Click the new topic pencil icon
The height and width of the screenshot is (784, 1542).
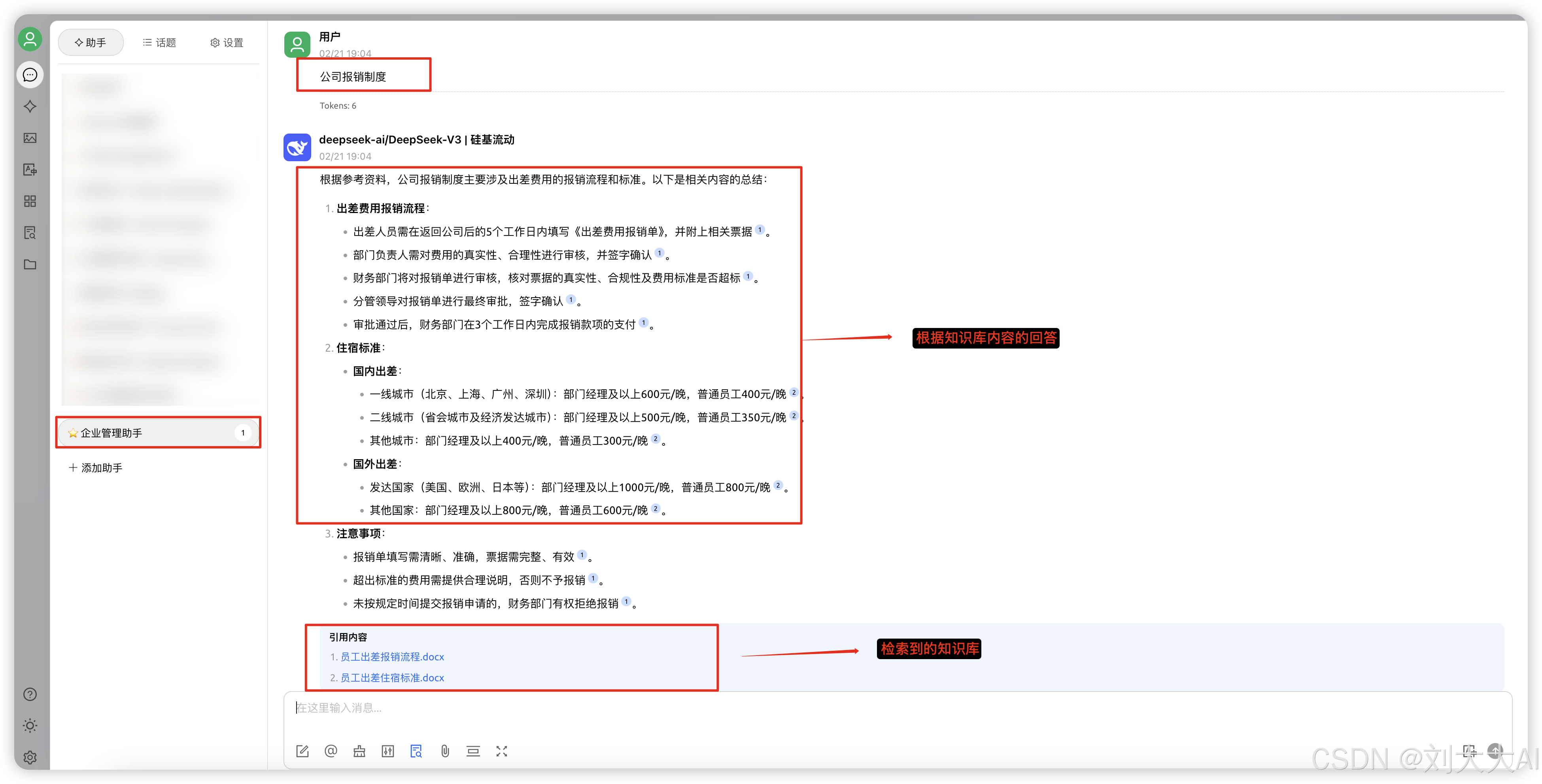point(302,751)
